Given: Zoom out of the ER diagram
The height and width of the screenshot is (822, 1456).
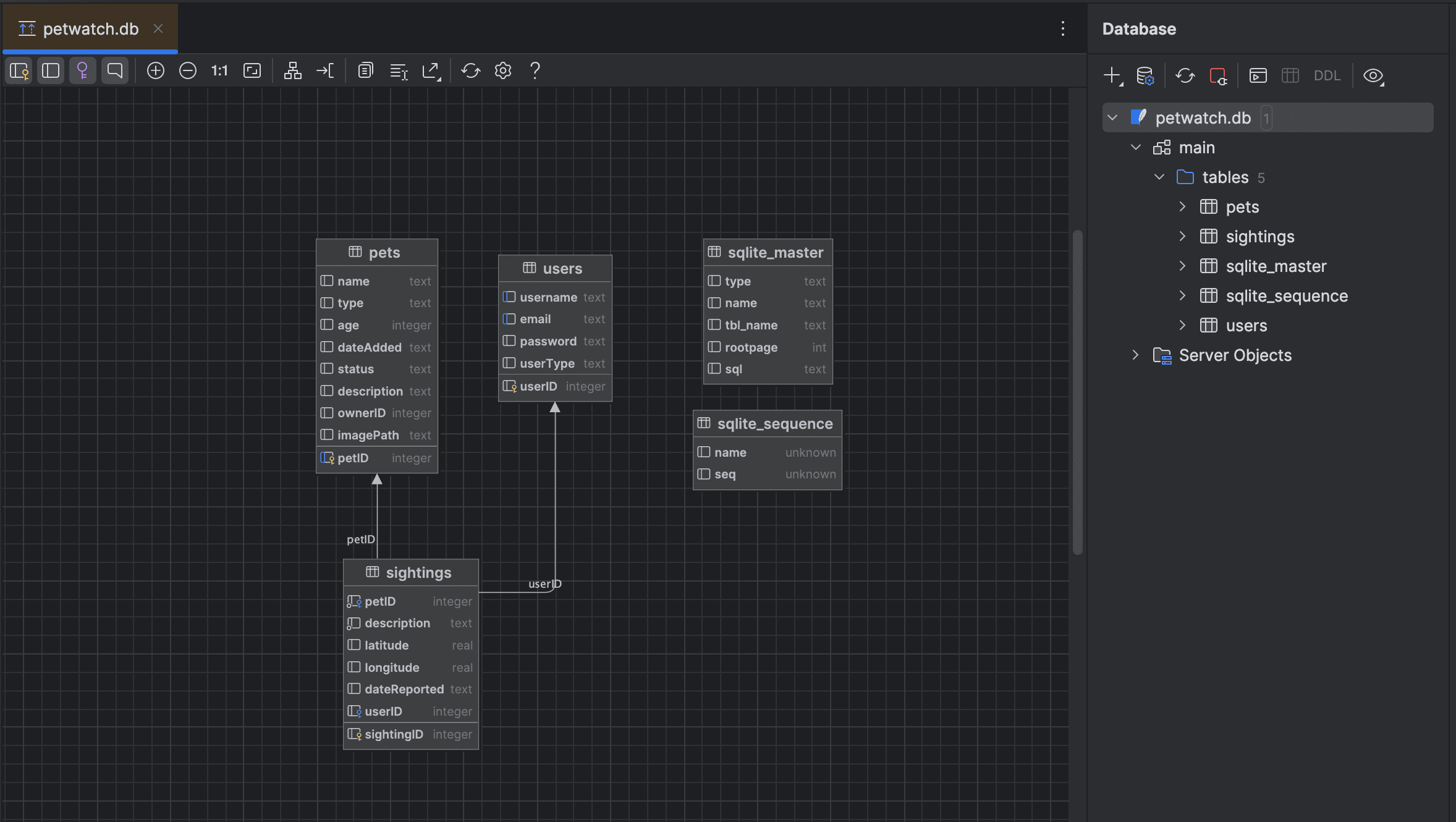Looking at the screenshot, I should (x=188, y=70).
